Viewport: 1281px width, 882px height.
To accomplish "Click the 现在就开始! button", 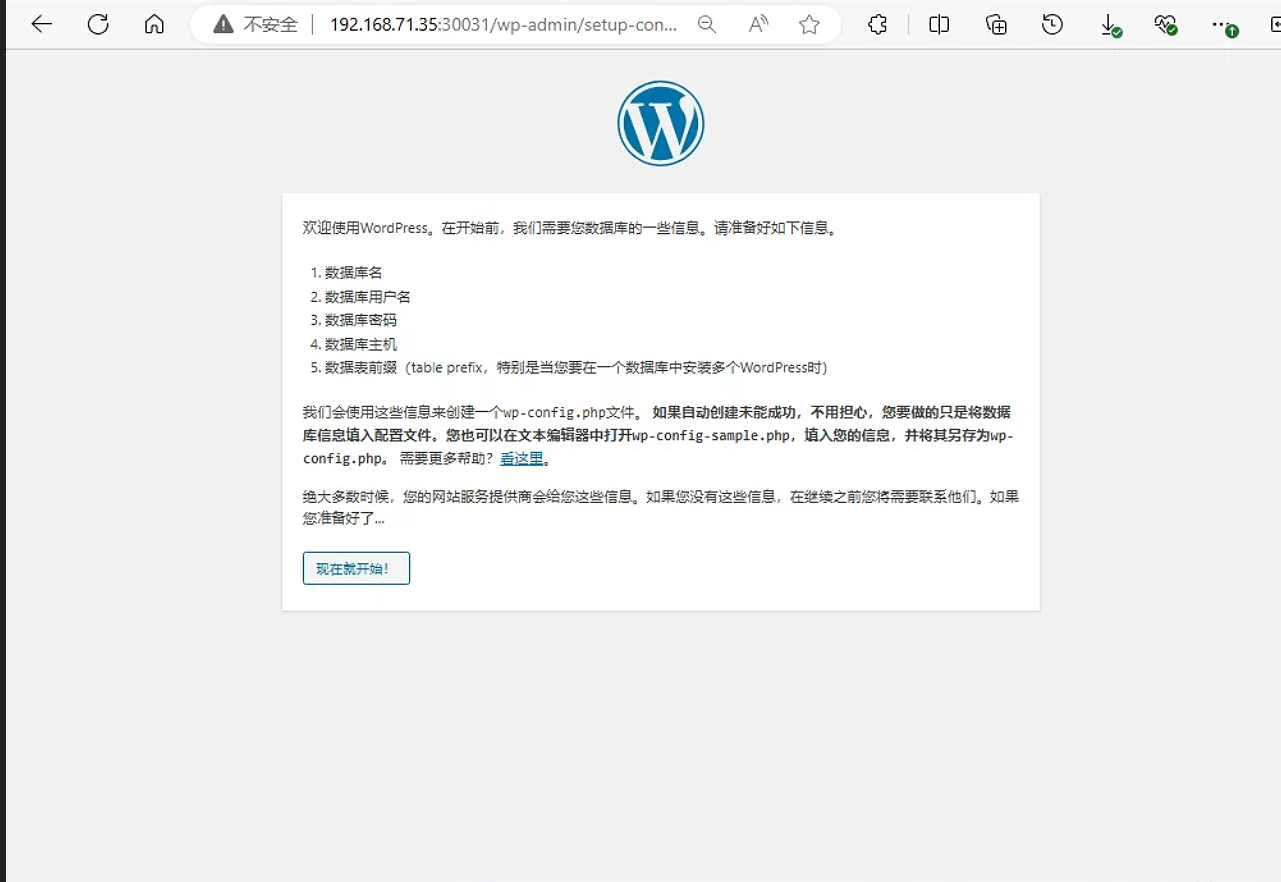I will (356, 568).
